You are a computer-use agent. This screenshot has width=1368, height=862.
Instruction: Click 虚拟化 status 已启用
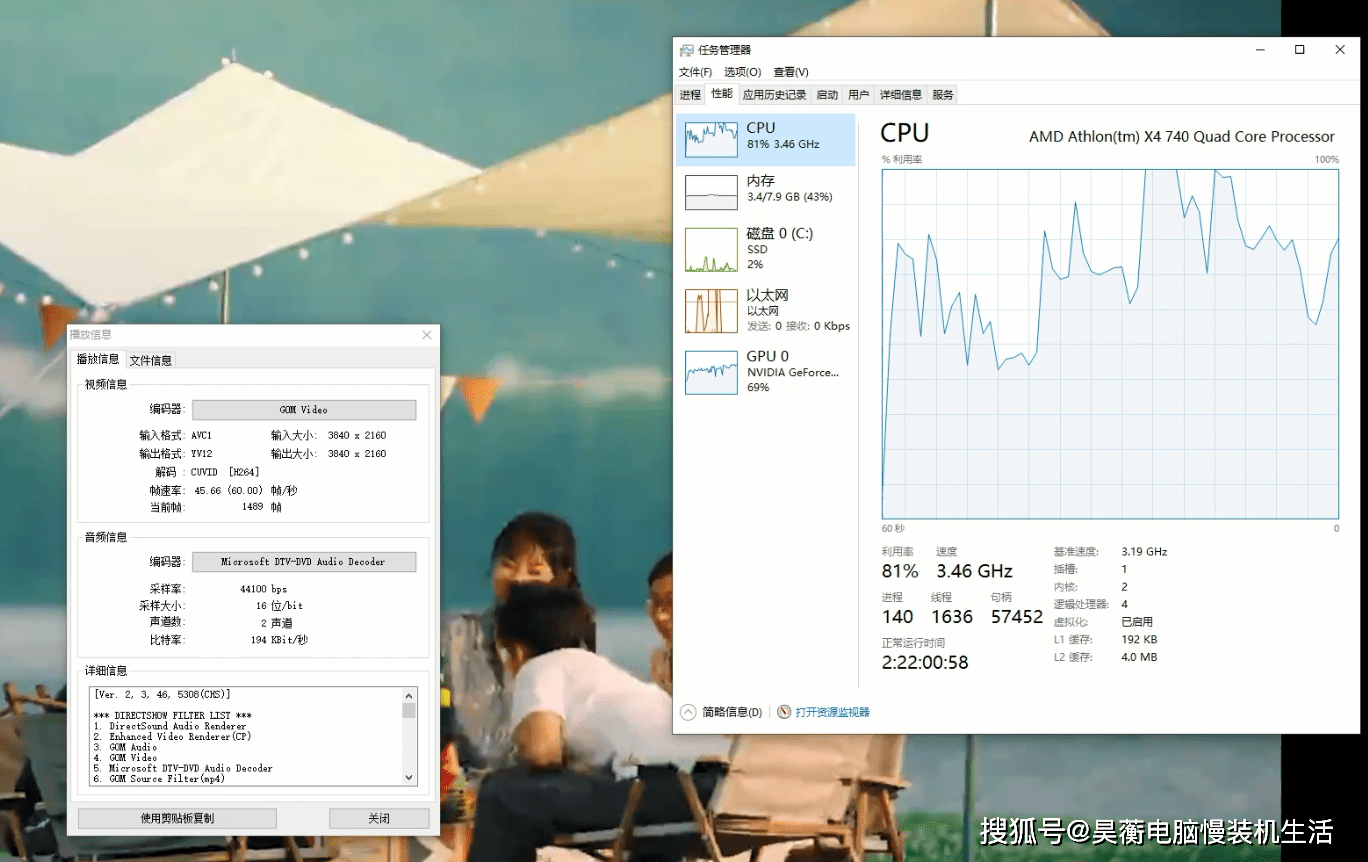pyautogui.click(x=1136, y=622)
